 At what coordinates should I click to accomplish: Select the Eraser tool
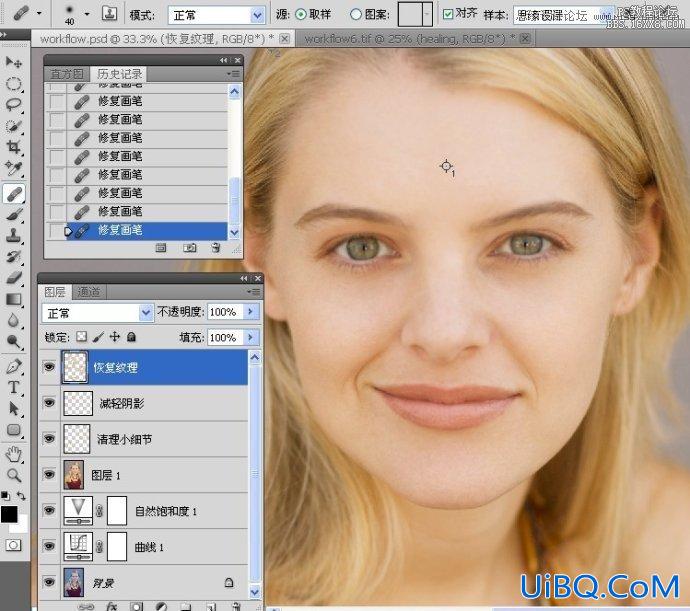(14, 278)
